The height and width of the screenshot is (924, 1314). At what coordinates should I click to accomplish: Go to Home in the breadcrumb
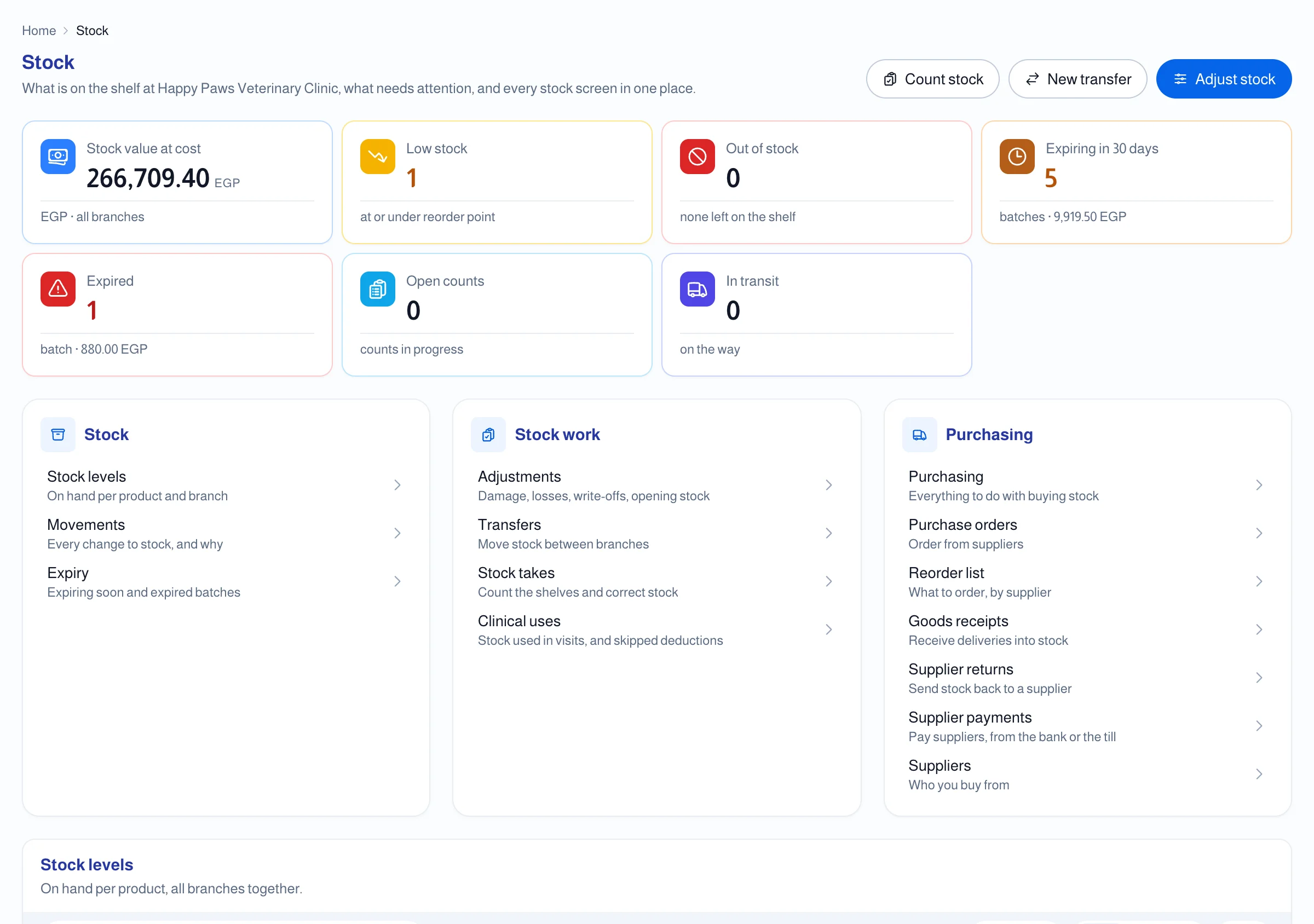(39, 30)
